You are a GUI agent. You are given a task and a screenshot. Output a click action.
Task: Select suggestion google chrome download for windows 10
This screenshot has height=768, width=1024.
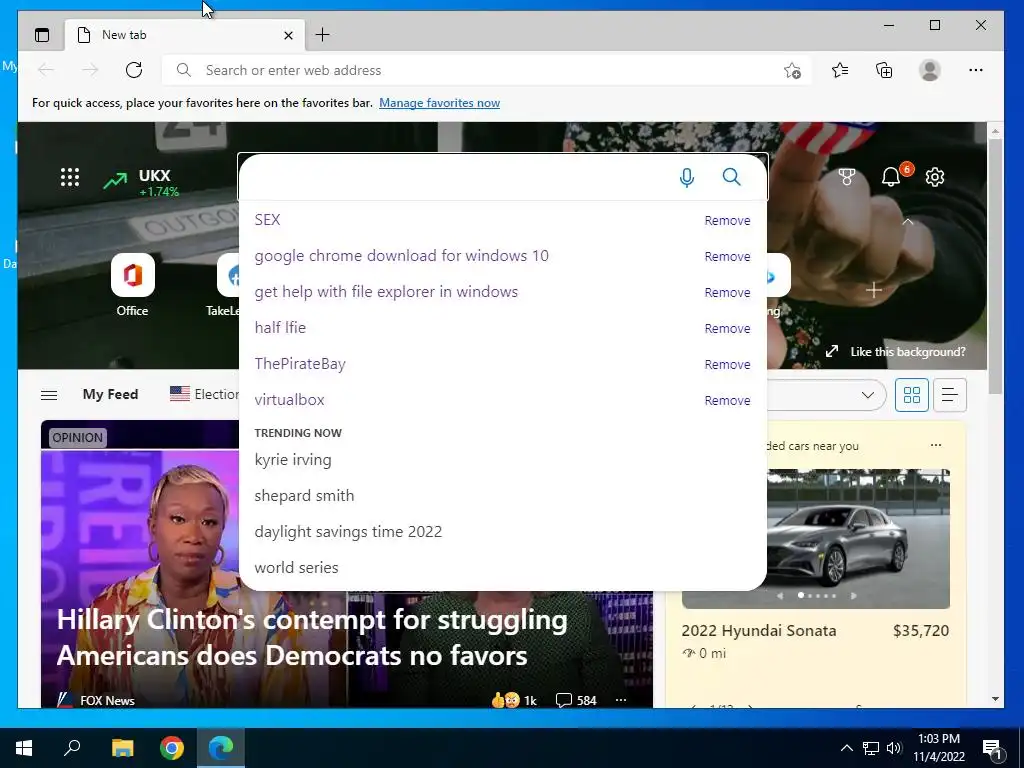tap(402, 255)
